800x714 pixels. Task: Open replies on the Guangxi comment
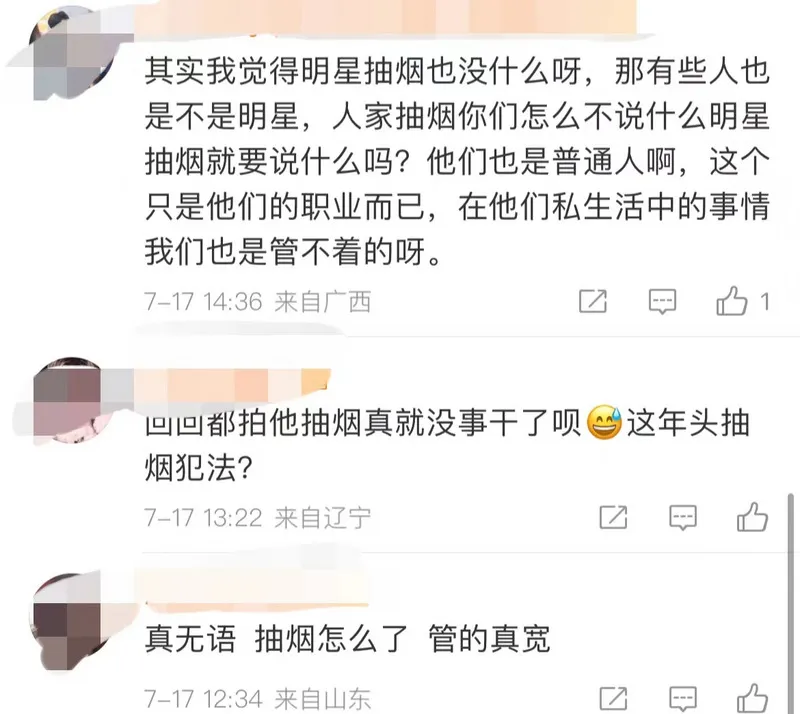662,301
